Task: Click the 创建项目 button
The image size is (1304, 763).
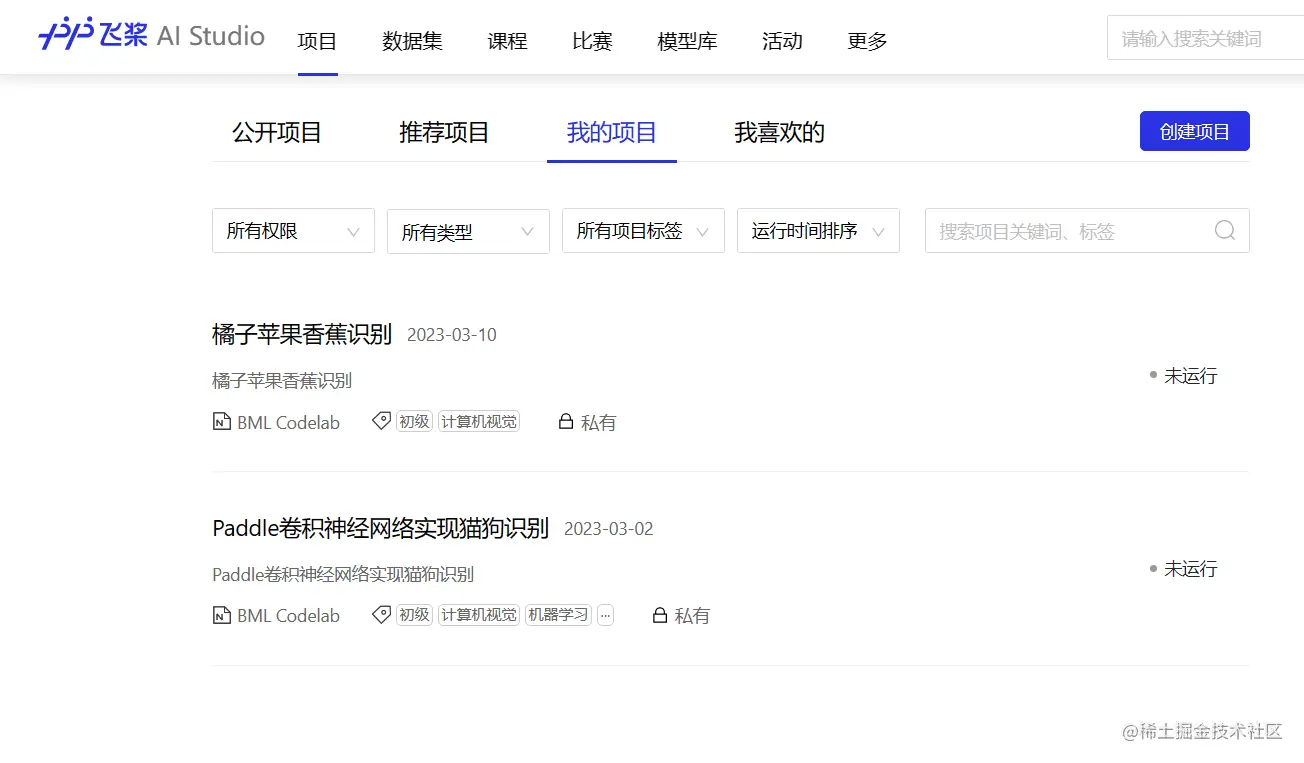Action: (x=1195, y=131)
